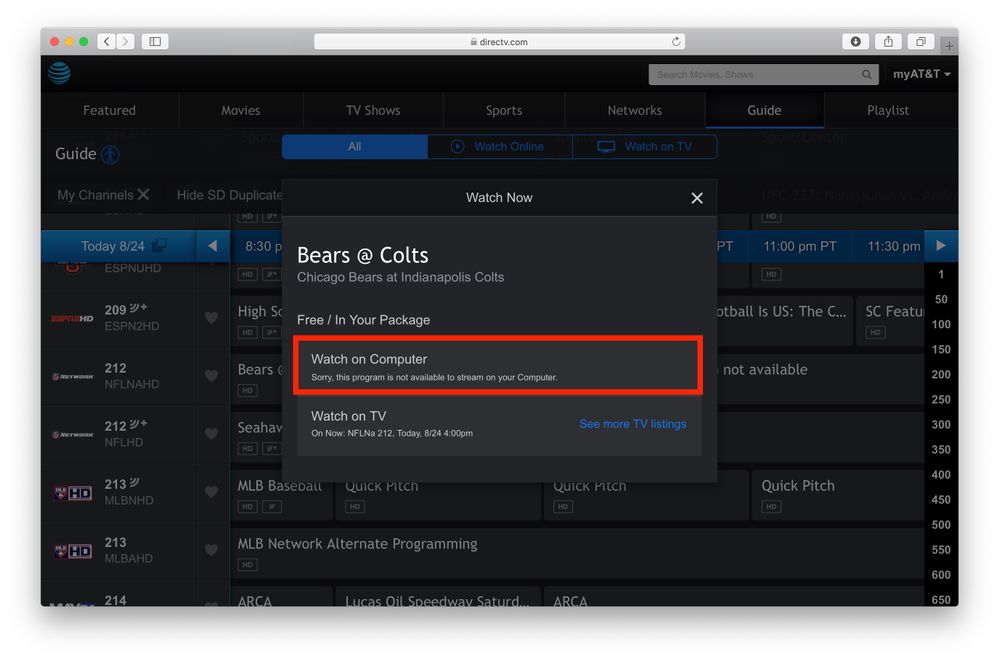
Task: Click the search magnifier icon
Action: [x=866, y=75]
